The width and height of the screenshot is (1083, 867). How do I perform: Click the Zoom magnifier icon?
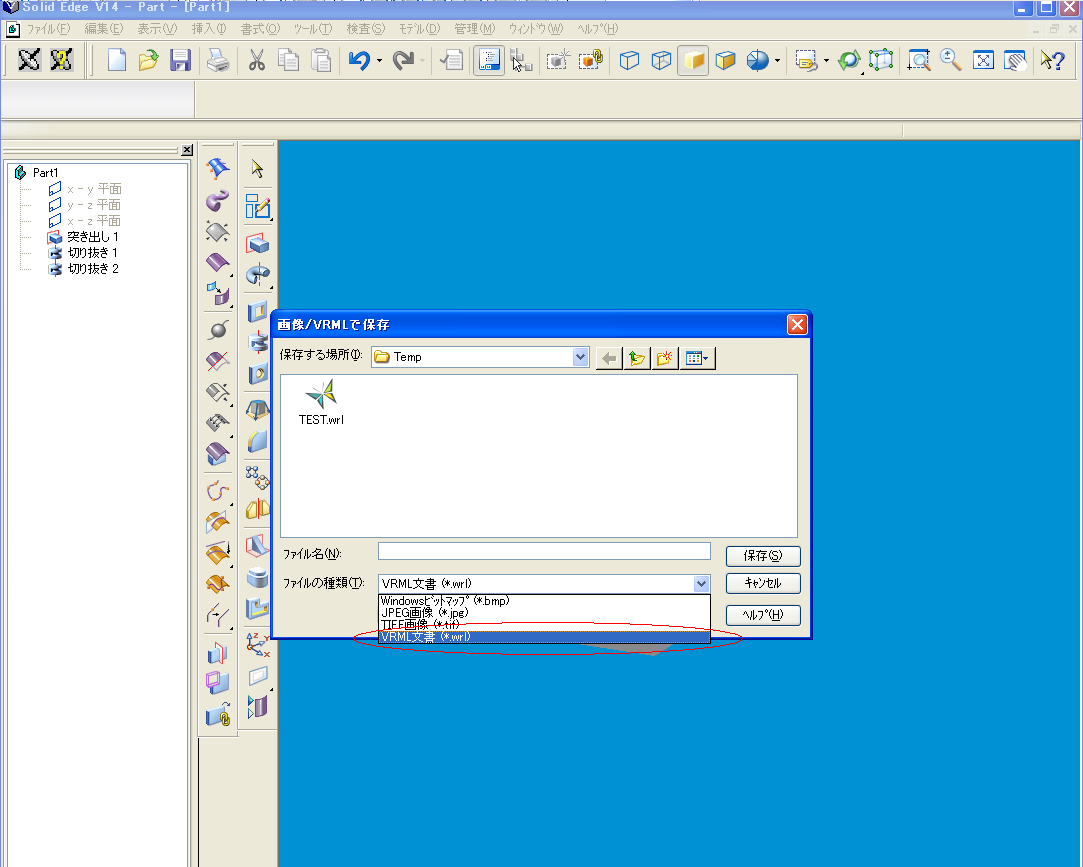pyautogui.click(x=950, y=60)
